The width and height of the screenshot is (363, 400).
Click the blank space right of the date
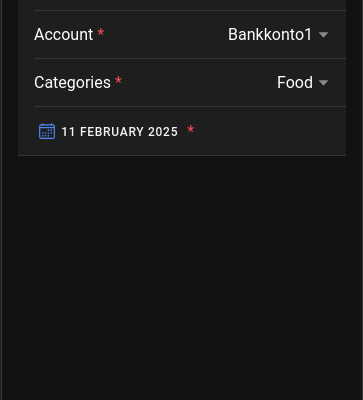[270, 131]
